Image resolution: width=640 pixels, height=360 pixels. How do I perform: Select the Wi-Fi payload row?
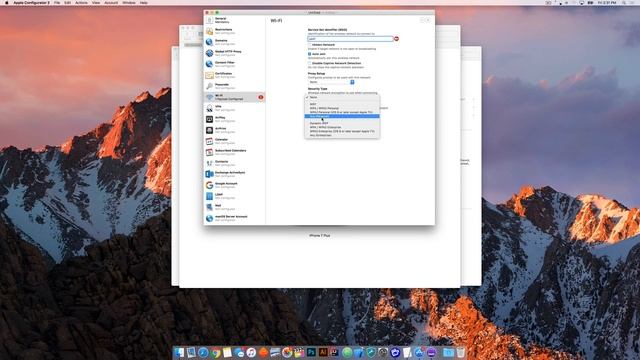pos(234,97)
